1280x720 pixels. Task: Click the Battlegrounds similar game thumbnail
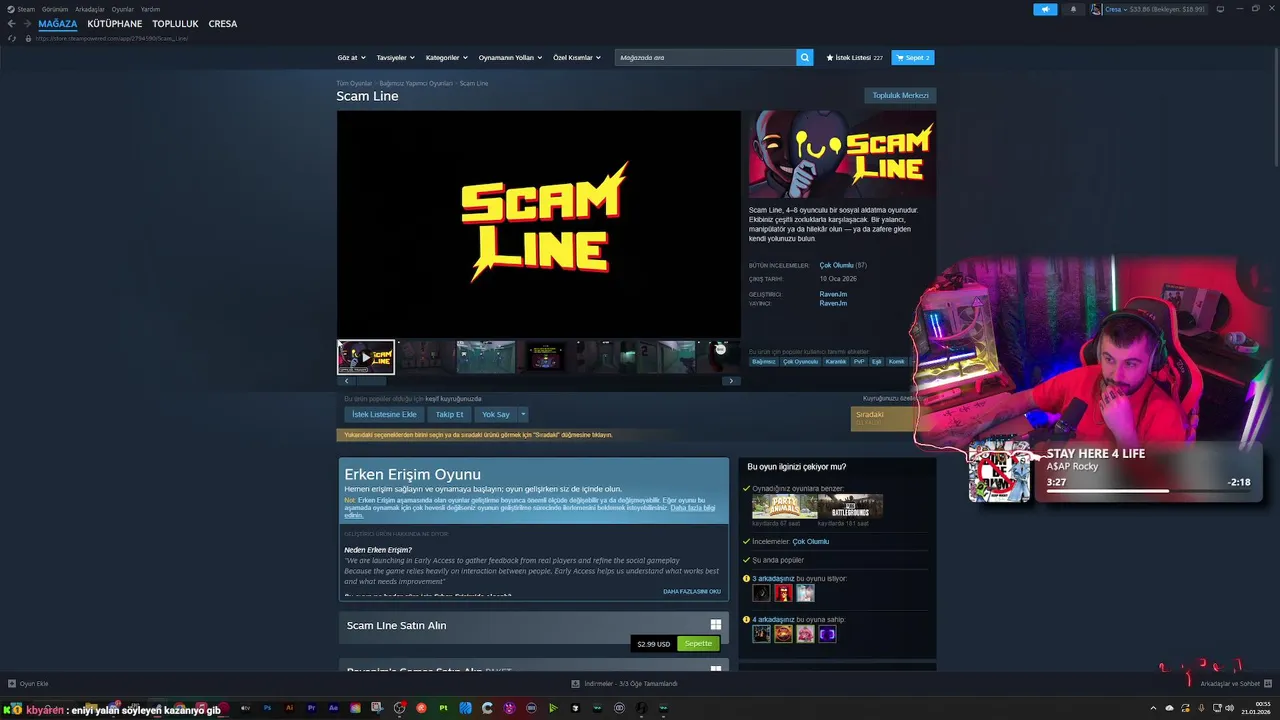tap(850, 506)
